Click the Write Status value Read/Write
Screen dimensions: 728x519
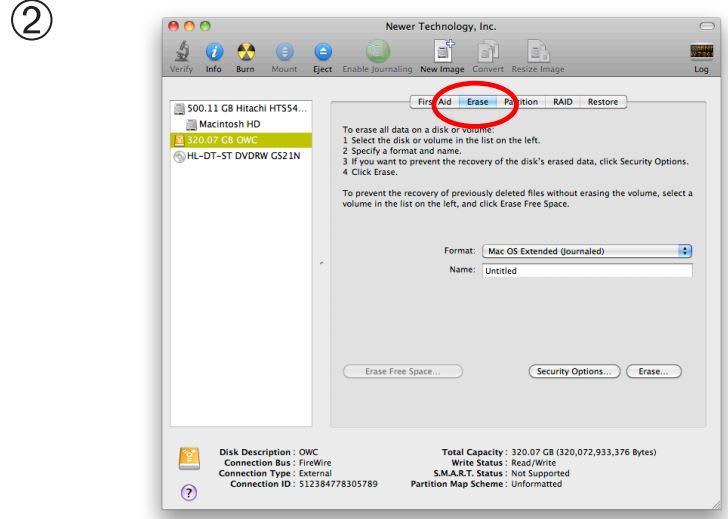(x=533, y=462)
